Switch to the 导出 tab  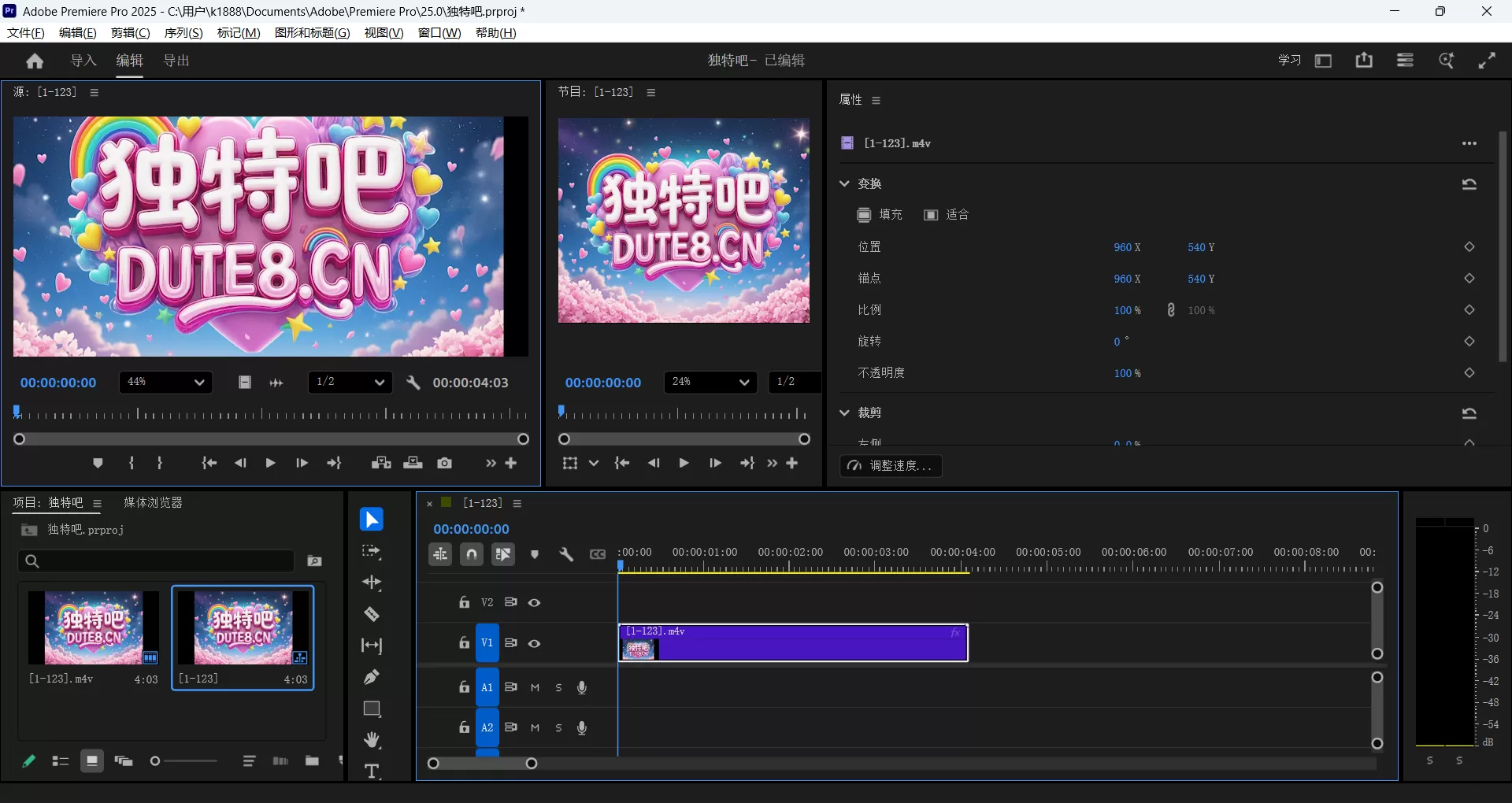[176, 61]
